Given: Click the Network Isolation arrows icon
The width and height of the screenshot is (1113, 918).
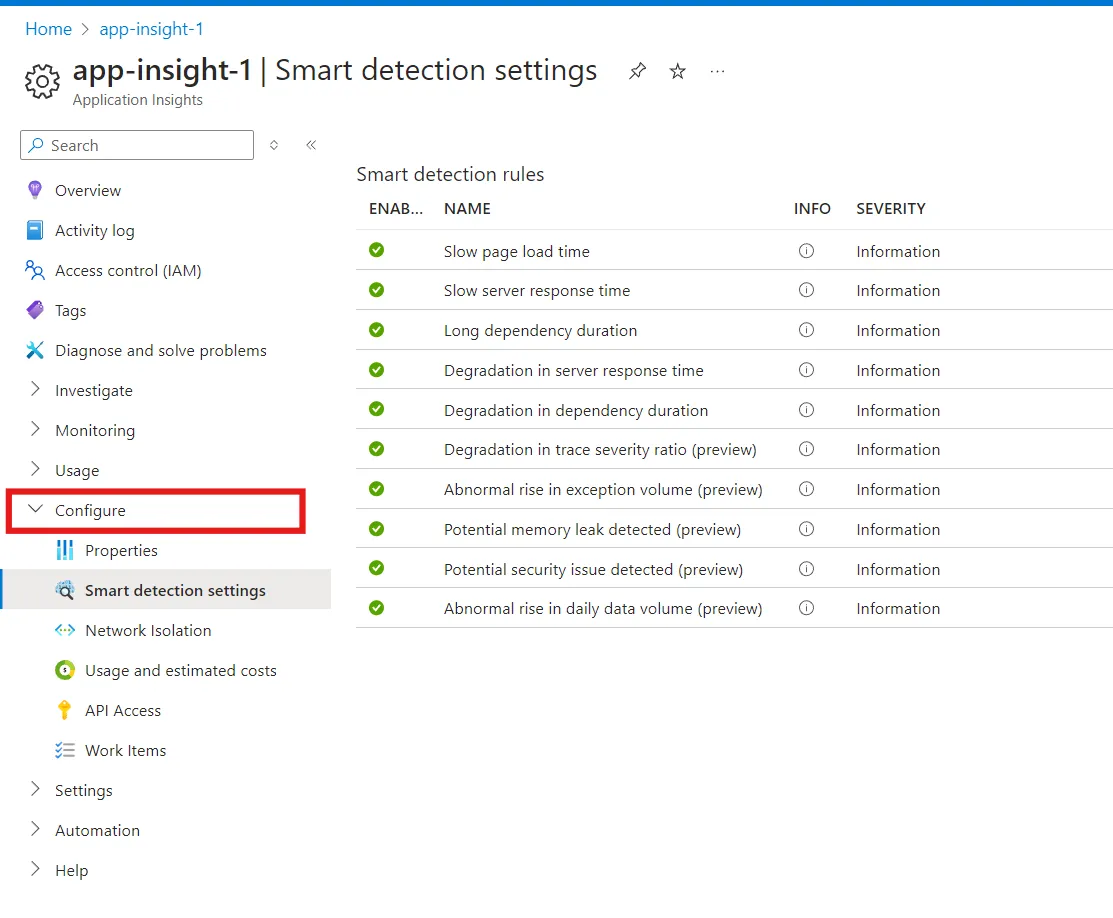Looking at the screenshot, I should pyautogui.click(x=65, y=630).
